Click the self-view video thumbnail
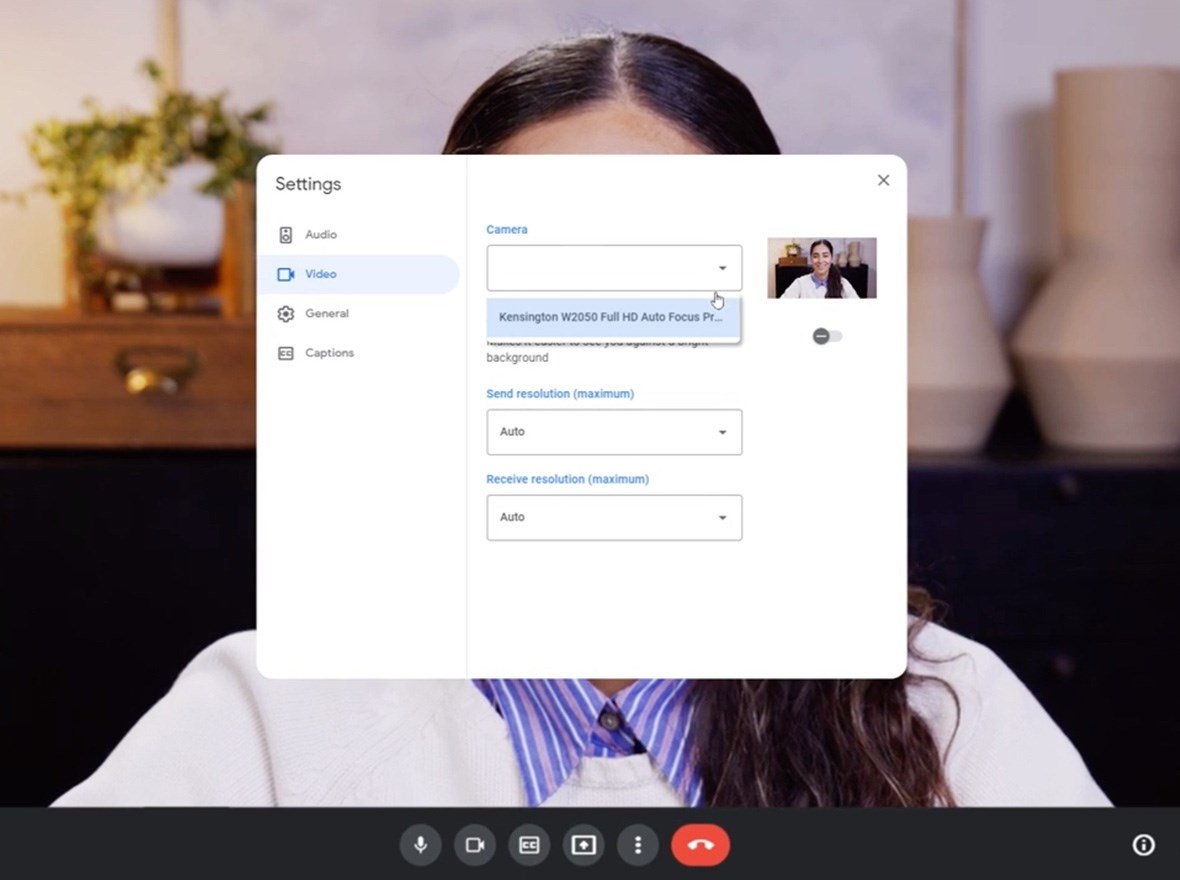 point(821,267)
